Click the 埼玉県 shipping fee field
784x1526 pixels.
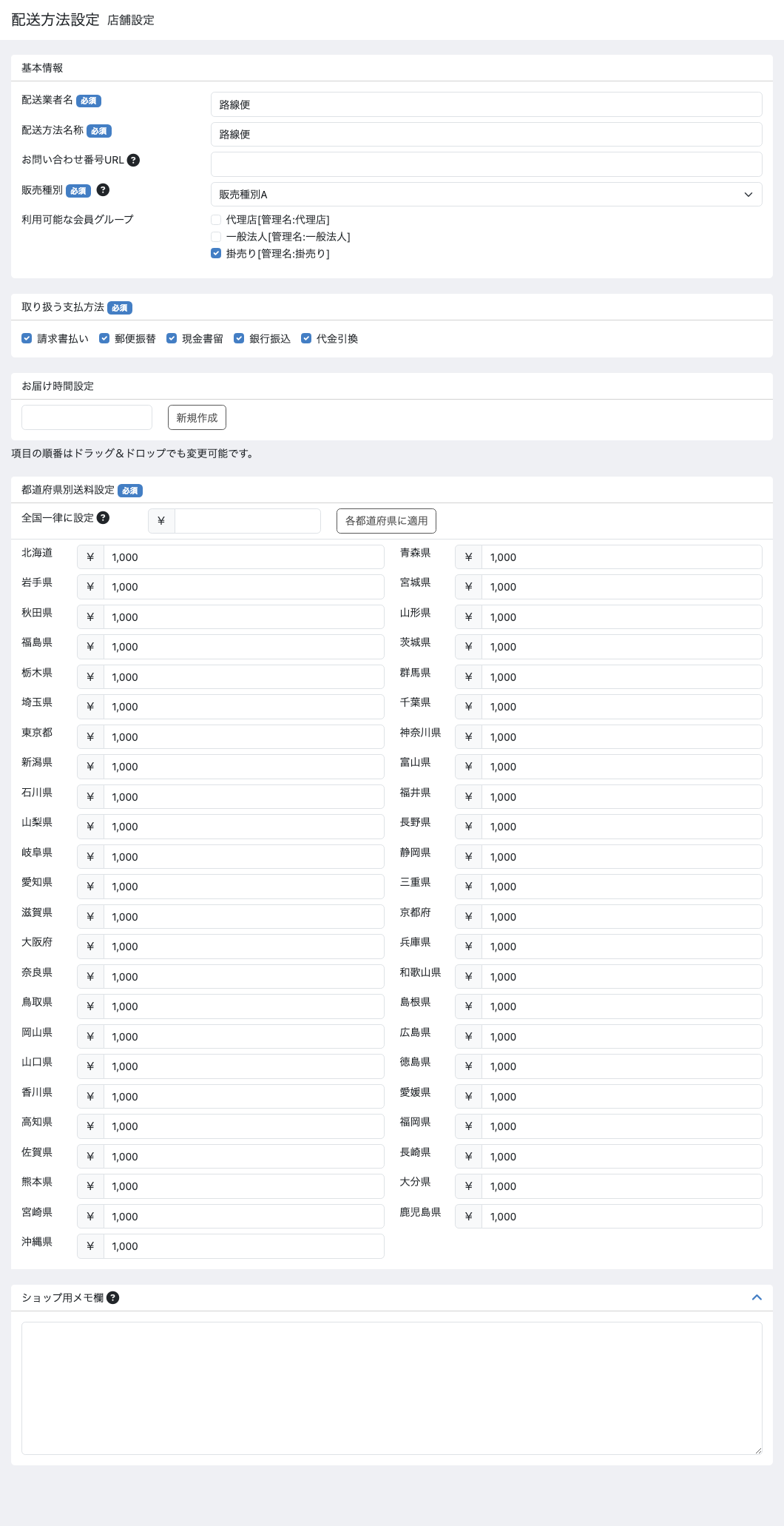point(243,707)
